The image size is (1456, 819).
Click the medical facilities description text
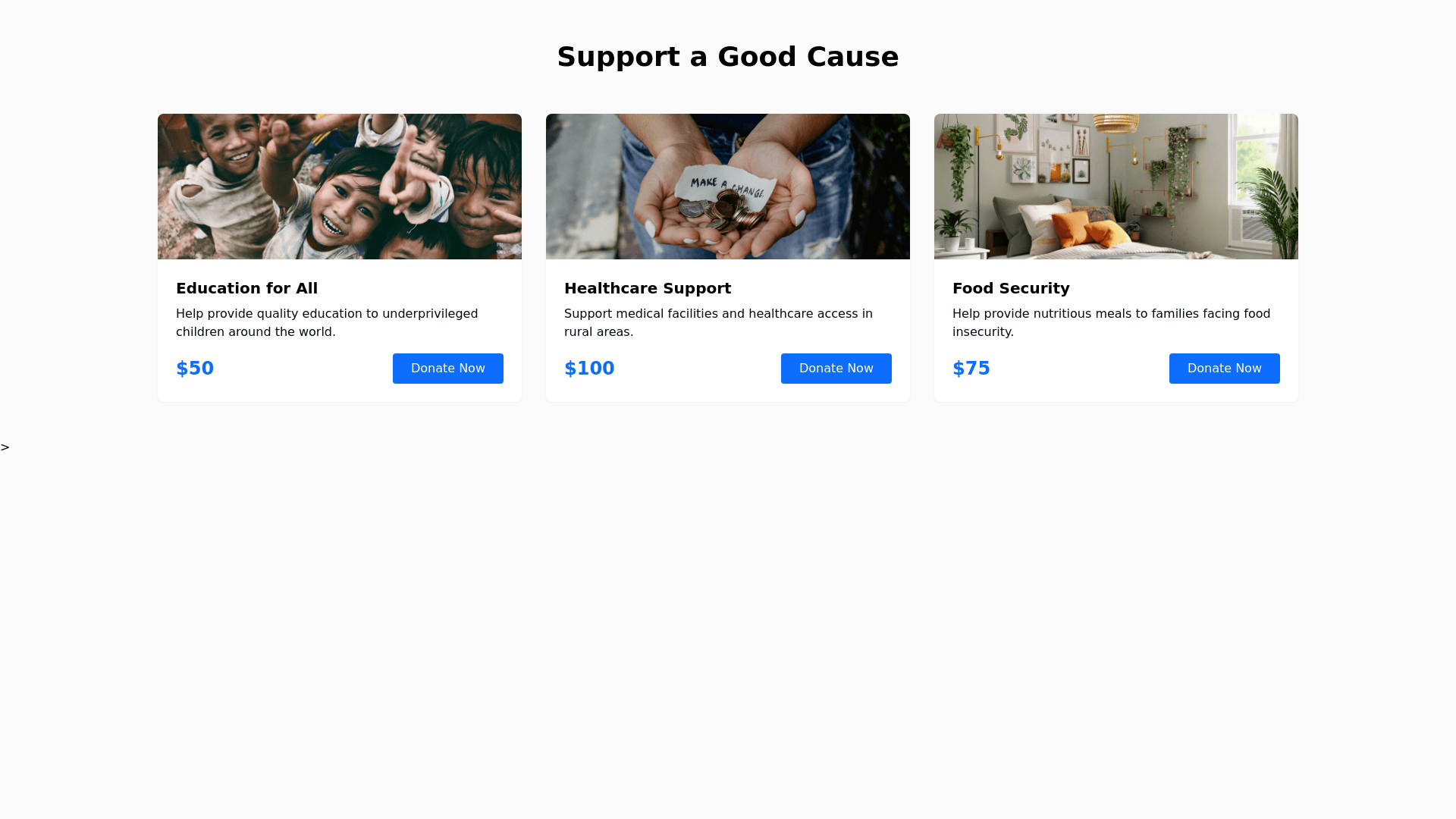[x=718, y=322]
